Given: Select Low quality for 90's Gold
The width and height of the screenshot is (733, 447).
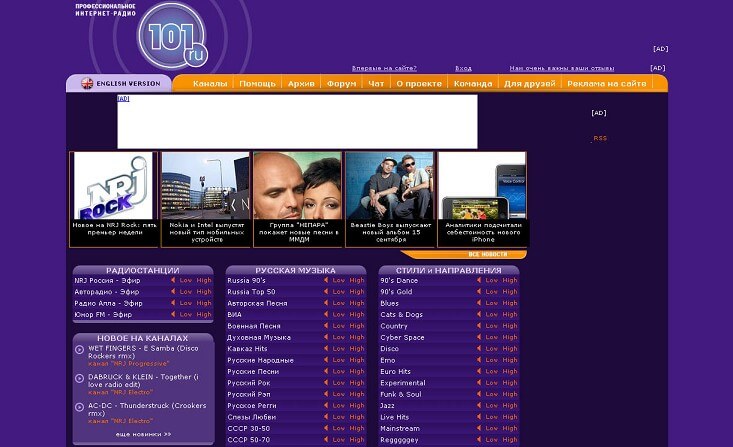Looking at the screenshot, I should [x=492, y=291].
